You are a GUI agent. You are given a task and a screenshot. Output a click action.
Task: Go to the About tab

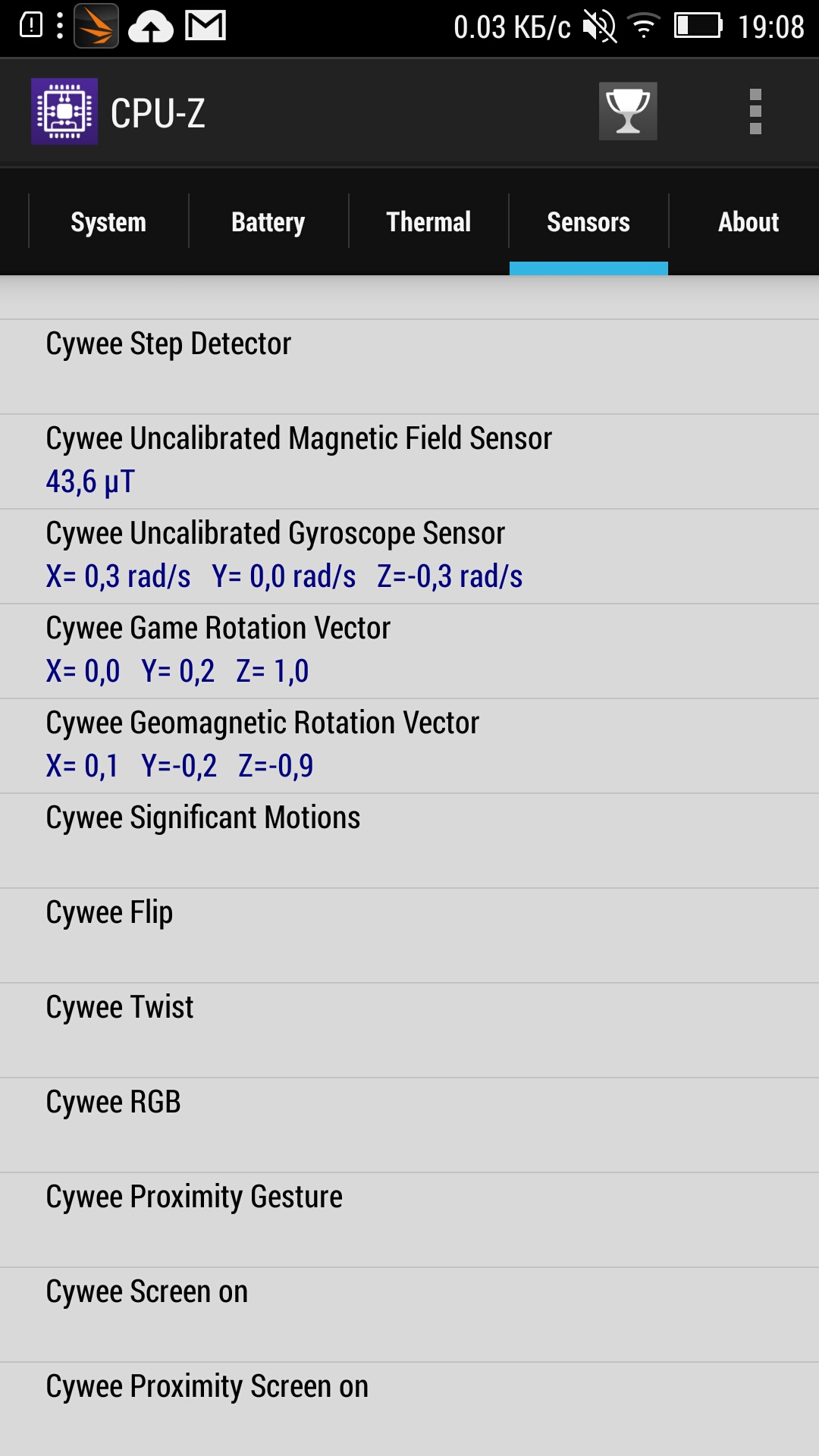[x=748, y=221]
